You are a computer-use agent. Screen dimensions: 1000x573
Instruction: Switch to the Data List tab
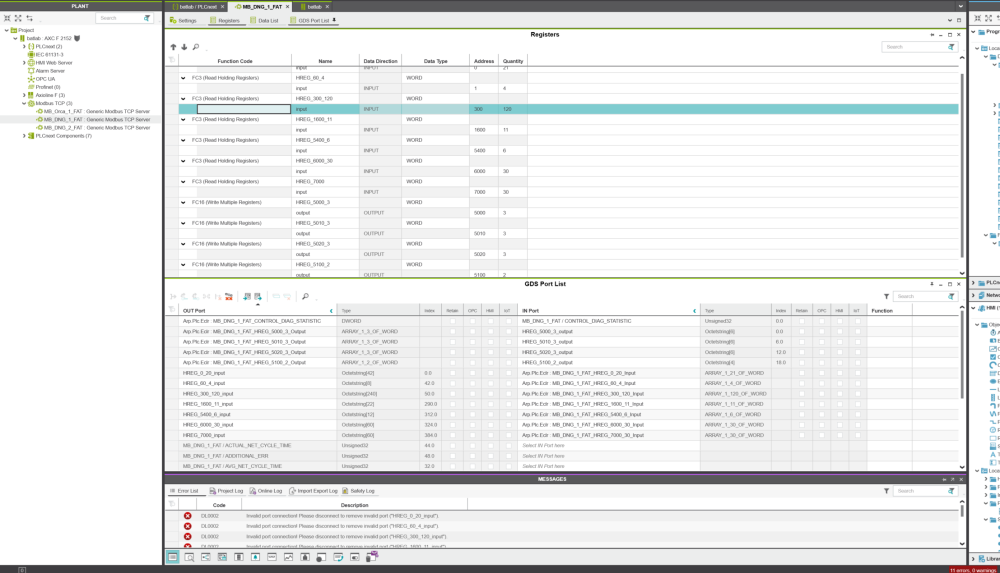click(264, 20)
